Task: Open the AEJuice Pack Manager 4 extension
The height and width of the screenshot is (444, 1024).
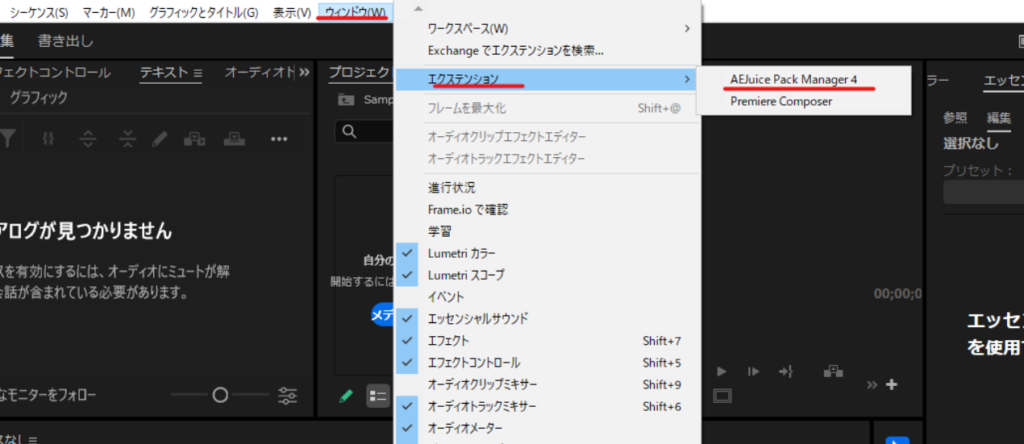Action: click(794, 79)
